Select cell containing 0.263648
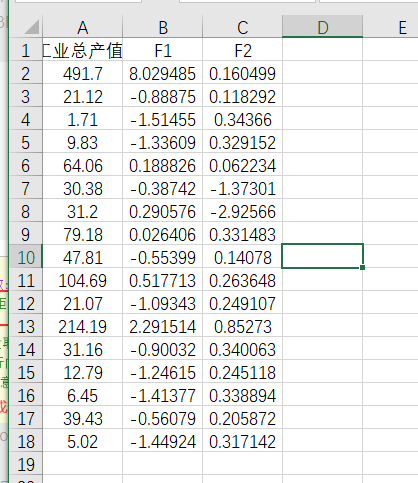Viewport: 418px width, 483px height. pos(243,280)
